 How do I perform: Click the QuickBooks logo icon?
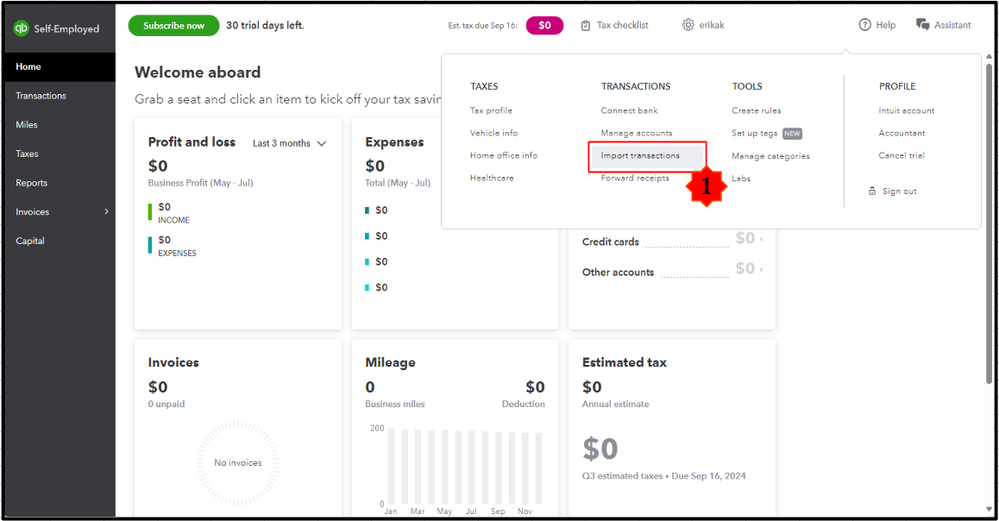21,29
